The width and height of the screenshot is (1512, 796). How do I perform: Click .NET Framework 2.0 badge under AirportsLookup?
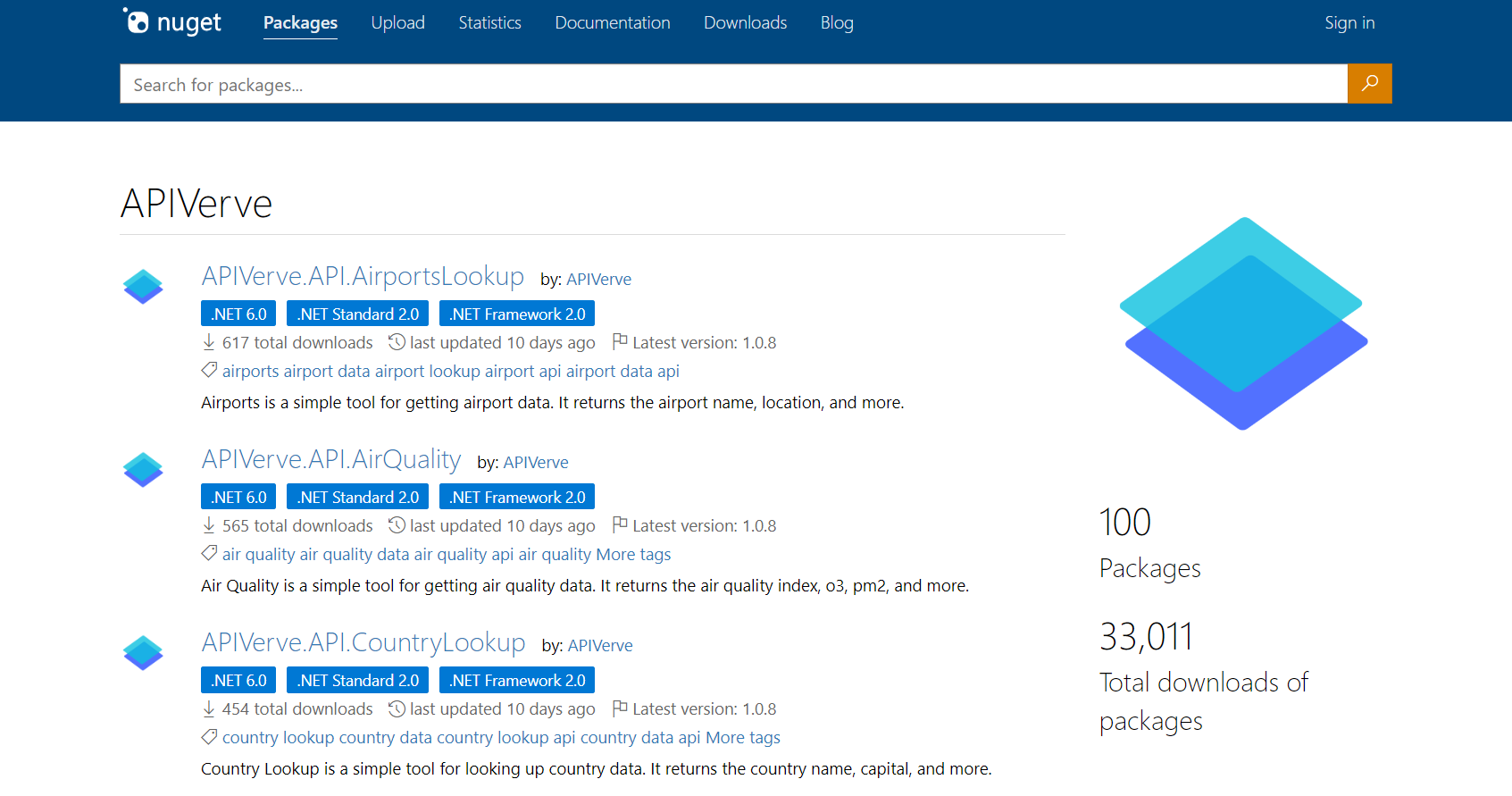click(517, 314)
